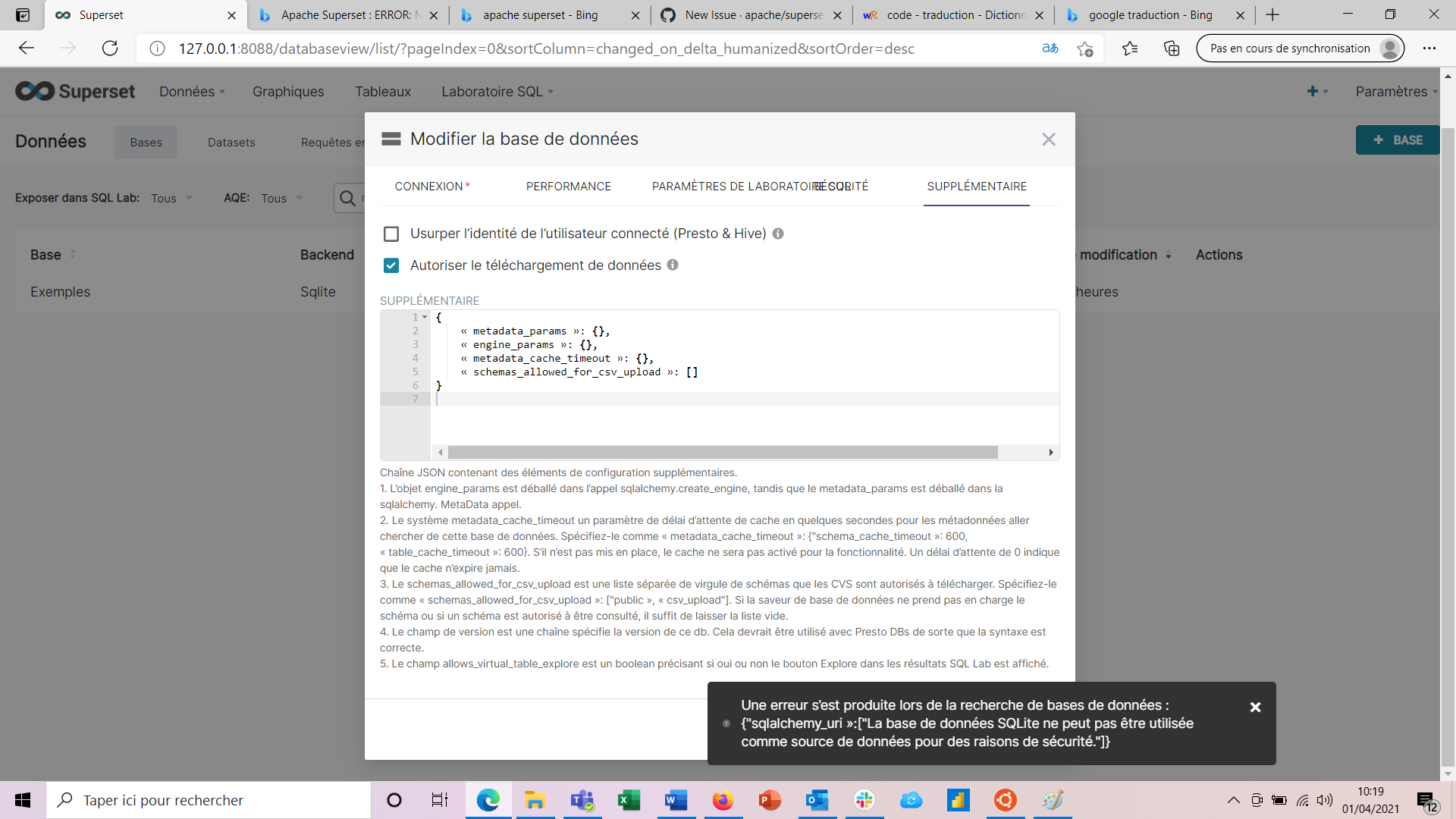Expand the Laboratoire SQL menu
The height and width of the screenshot is (819, 1456).
coord(497,92)
